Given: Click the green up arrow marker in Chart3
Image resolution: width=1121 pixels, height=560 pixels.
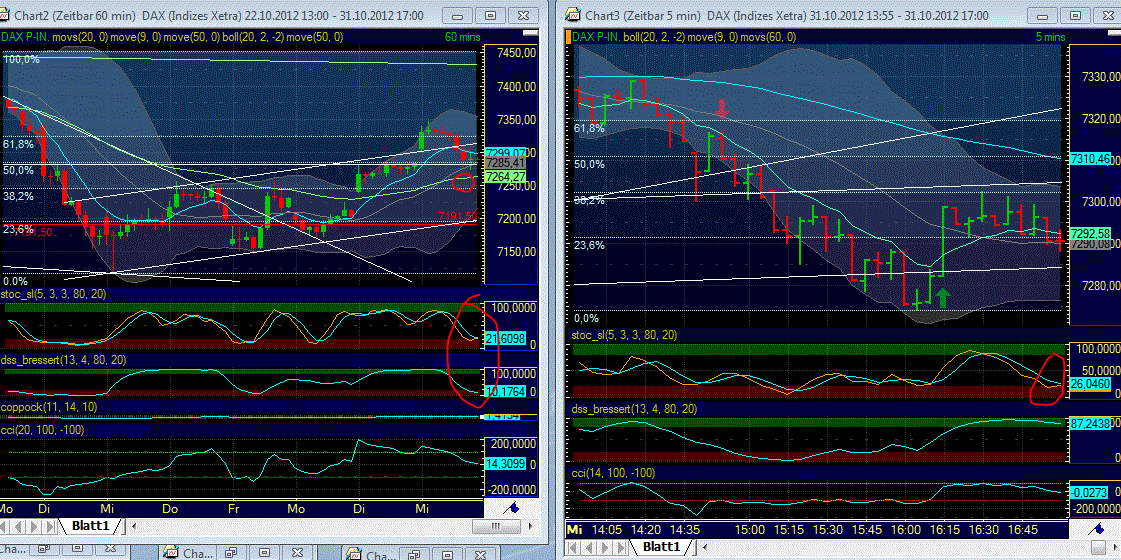Looking at the screenshot, I should (943, 298).
